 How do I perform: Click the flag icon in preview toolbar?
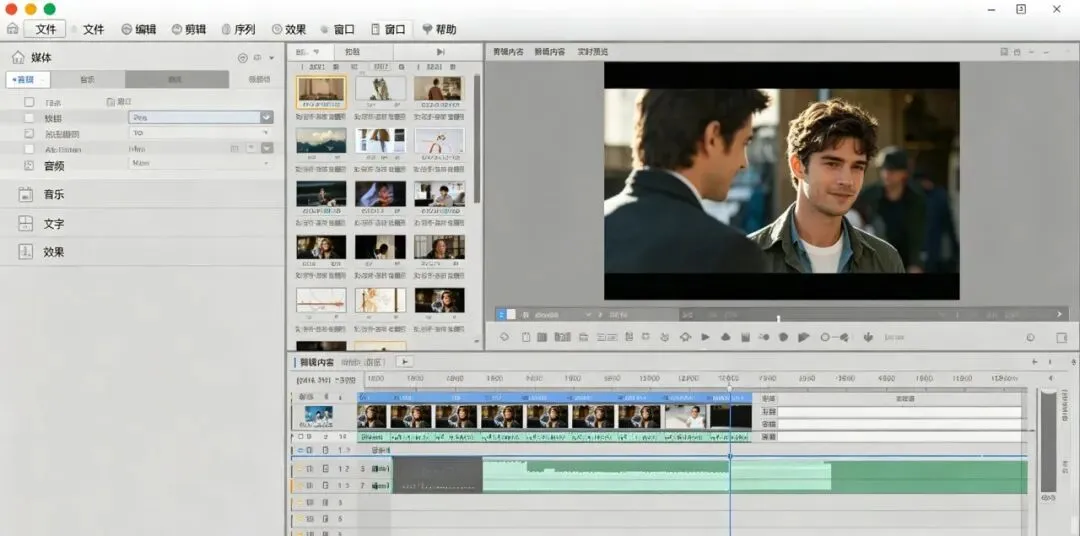coord(803,337)
